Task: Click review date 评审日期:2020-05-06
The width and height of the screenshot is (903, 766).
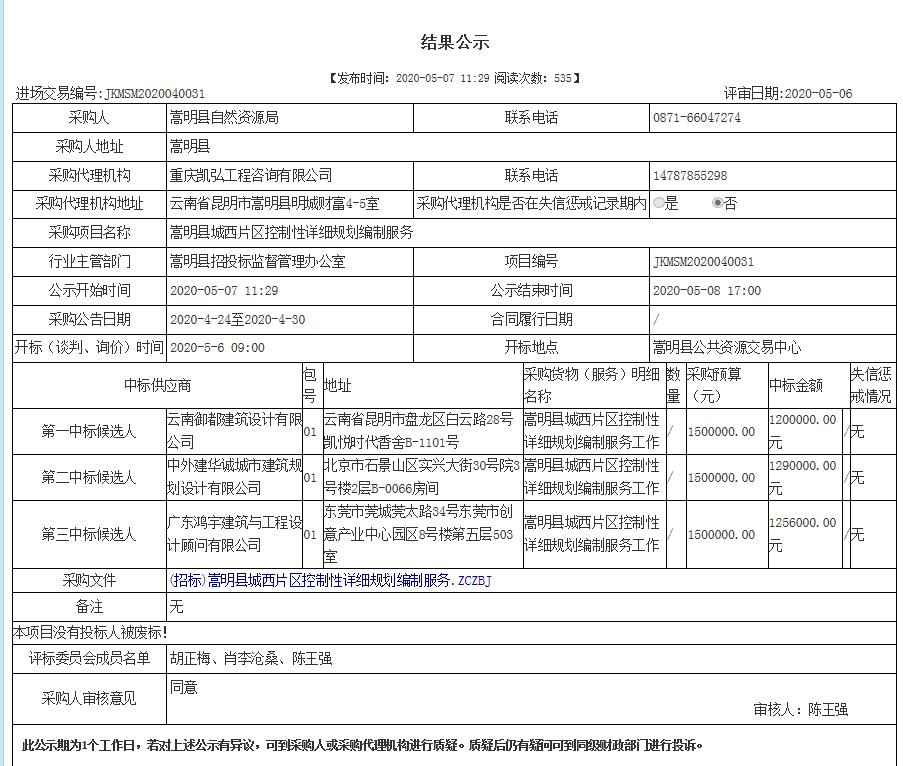Action: point(788,93)
